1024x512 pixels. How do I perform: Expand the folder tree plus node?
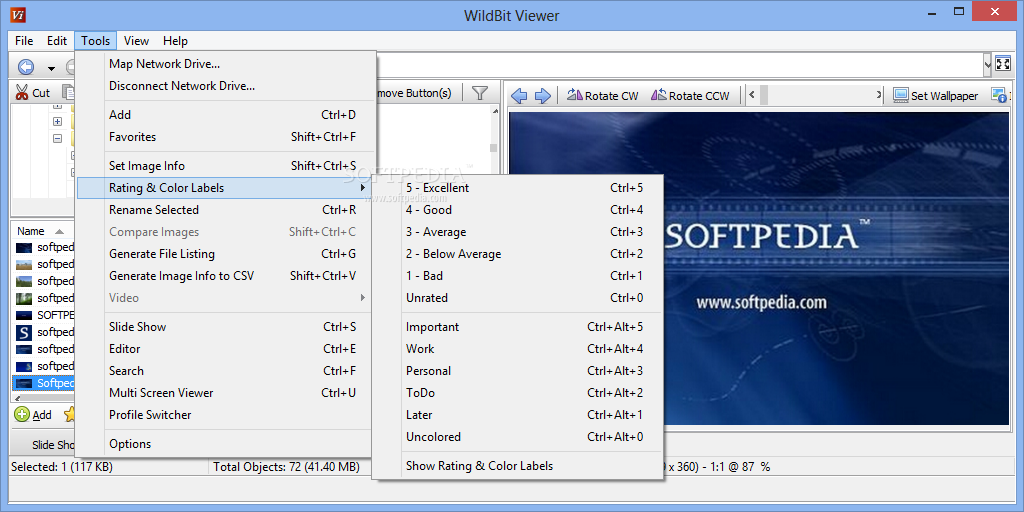tap(57, 121)
